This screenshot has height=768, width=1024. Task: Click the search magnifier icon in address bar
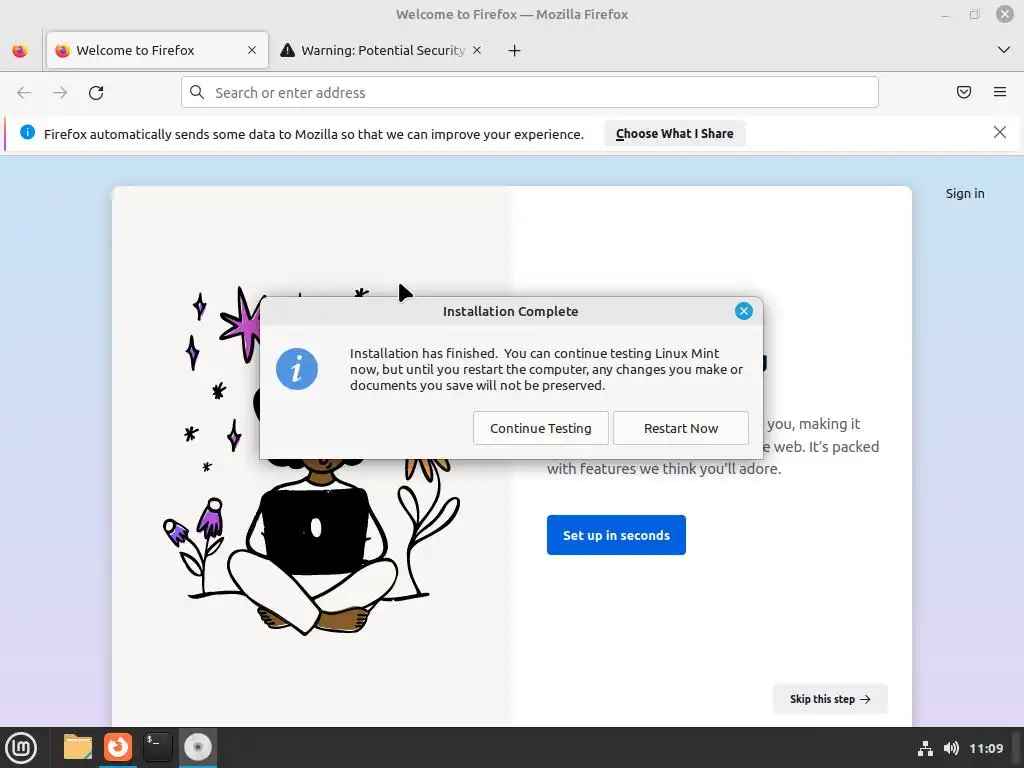pyautogui.click(x=197, y=92)
